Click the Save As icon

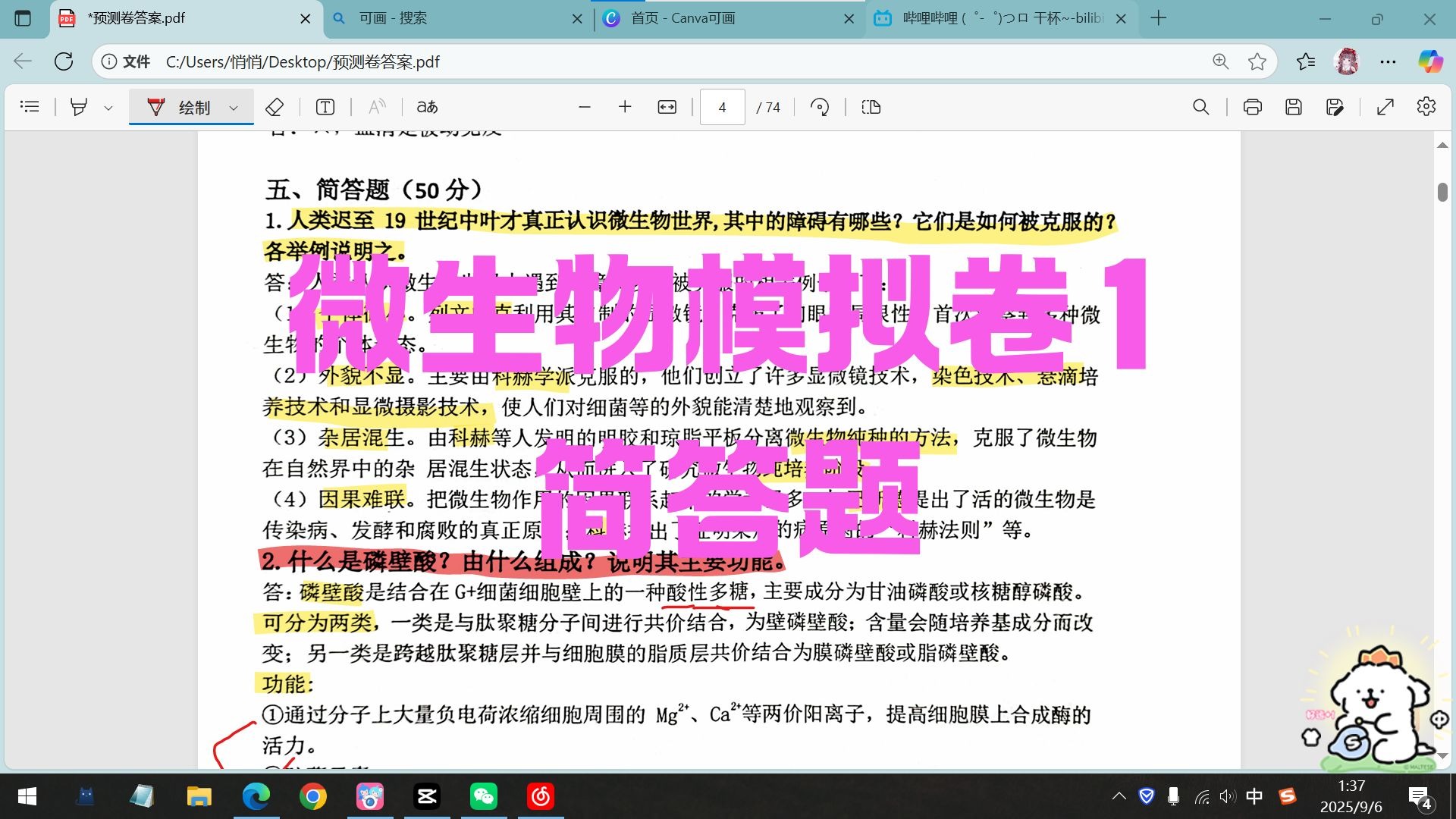pos(1335,107)
